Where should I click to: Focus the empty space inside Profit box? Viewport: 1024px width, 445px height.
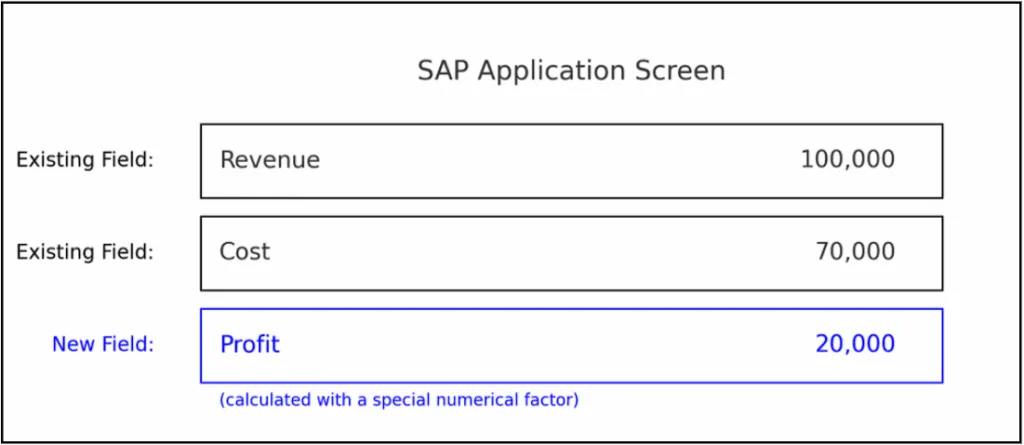[x=547, y=344]
